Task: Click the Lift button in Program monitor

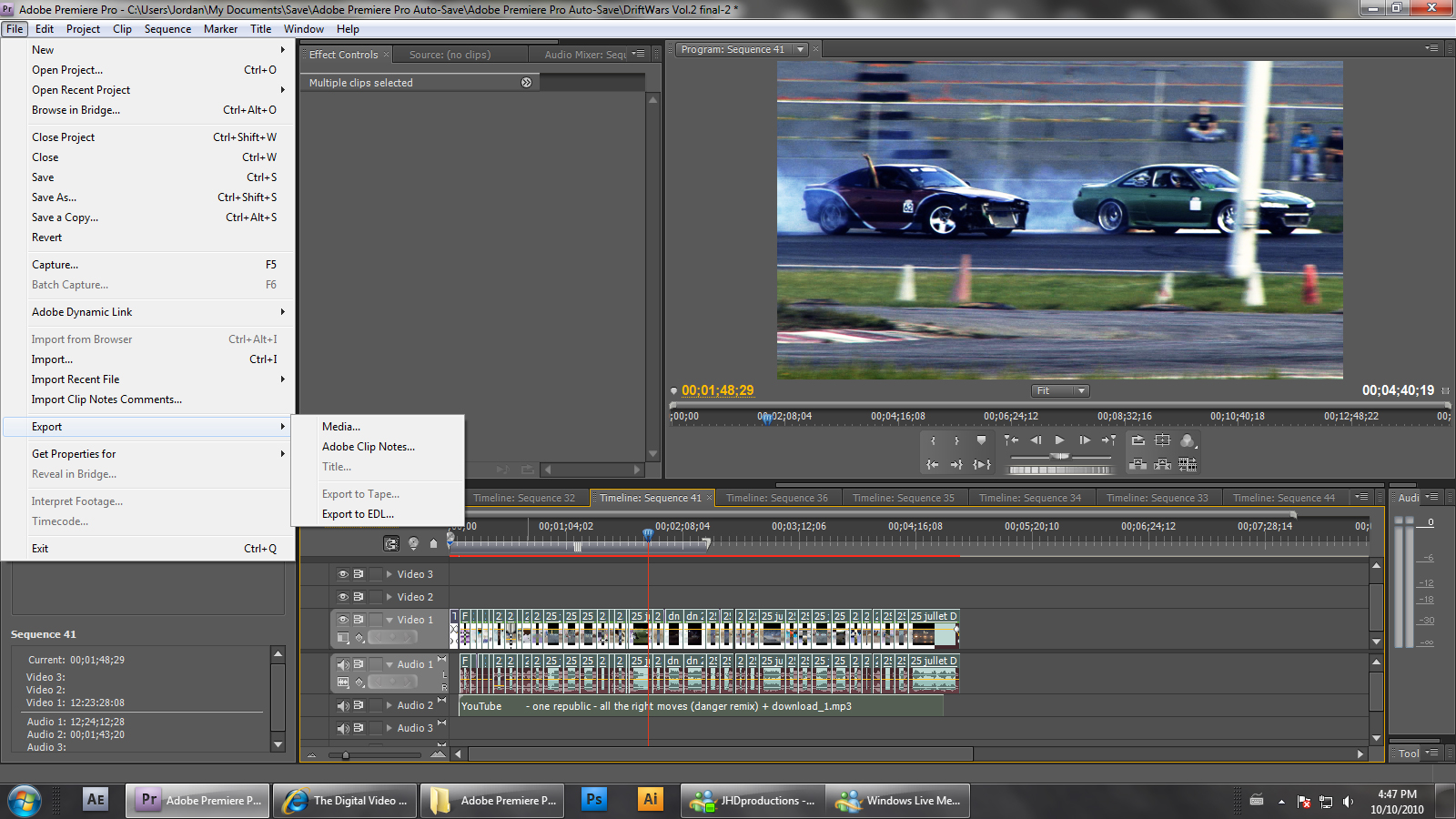Action: [x=1137, y=464]
